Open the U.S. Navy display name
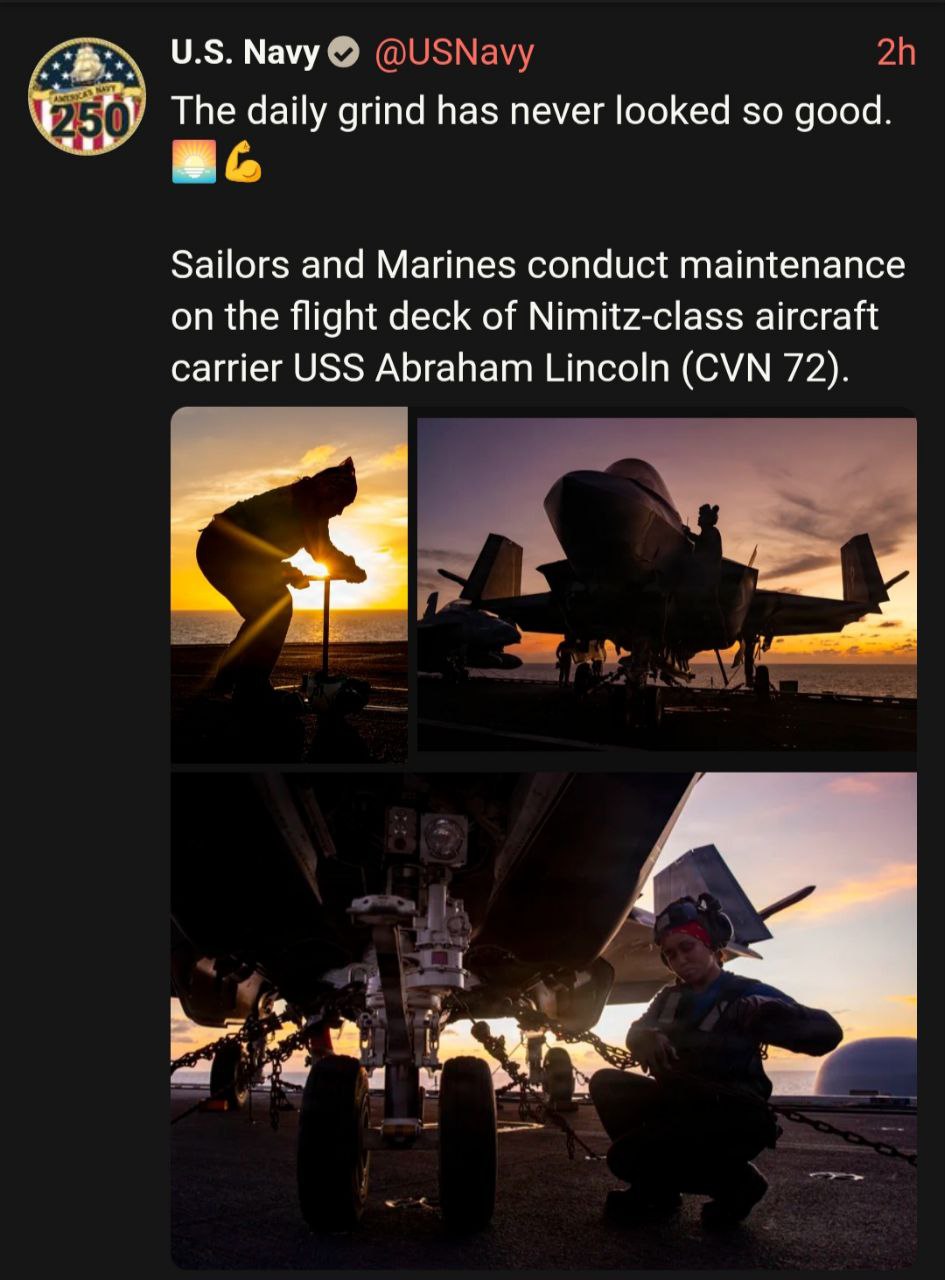The width and height of the screenshot is (945, 1280). tap(245, 53)
